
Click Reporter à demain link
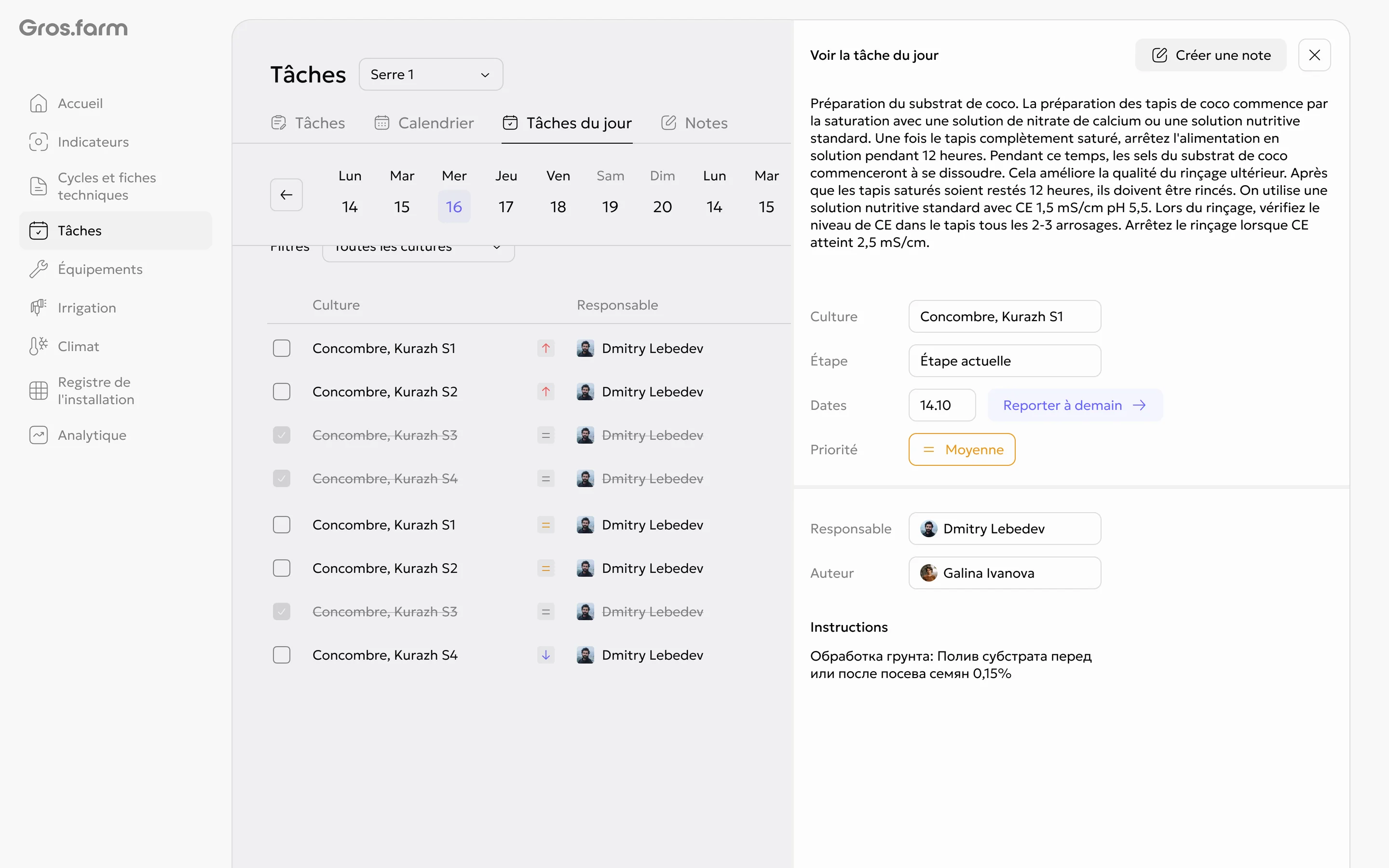click(x=1075, y=405)
